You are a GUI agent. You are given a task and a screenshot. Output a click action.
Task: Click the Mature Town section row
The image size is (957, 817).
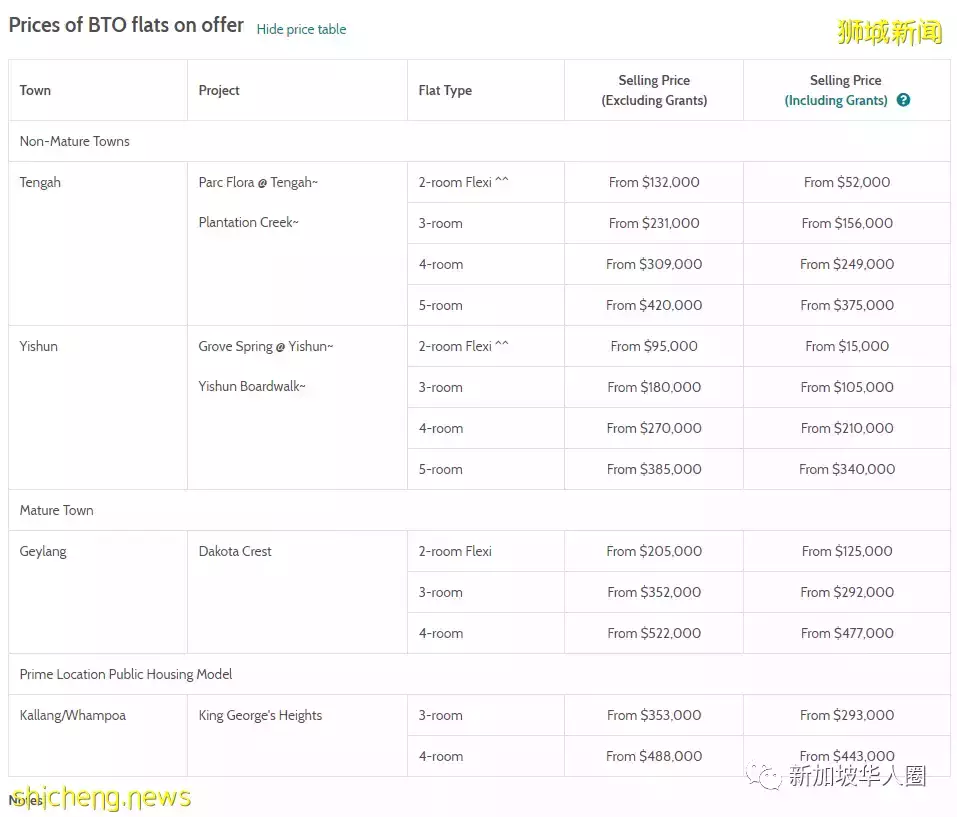pos(57,510)
